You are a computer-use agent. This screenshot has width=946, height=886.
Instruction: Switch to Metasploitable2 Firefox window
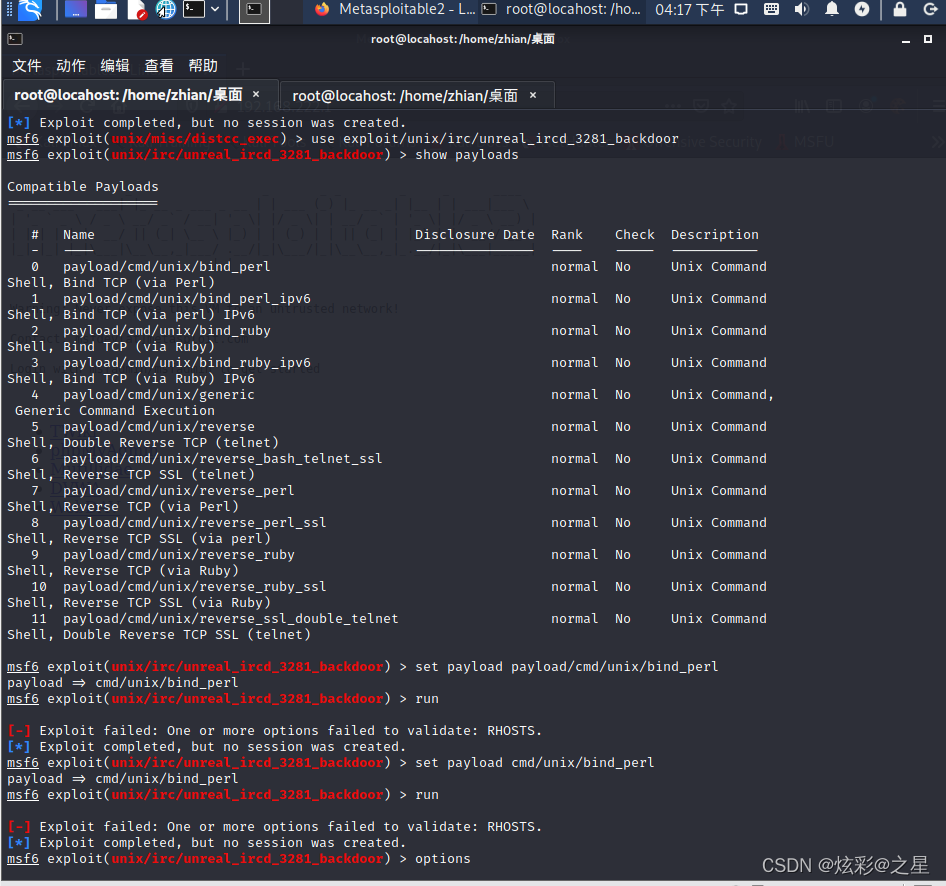395,9
